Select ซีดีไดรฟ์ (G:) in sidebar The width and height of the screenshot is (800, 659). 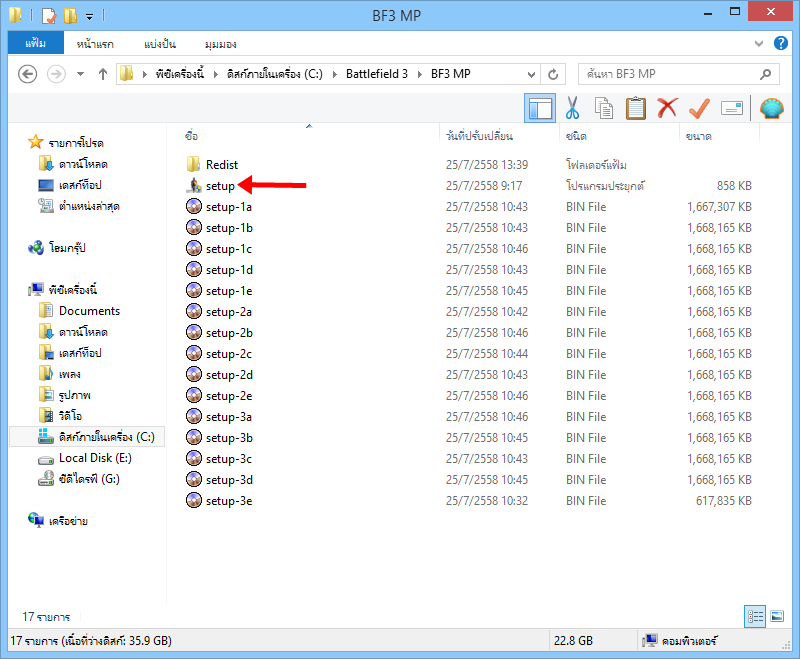pyautogui.click(x=89, y=479)
